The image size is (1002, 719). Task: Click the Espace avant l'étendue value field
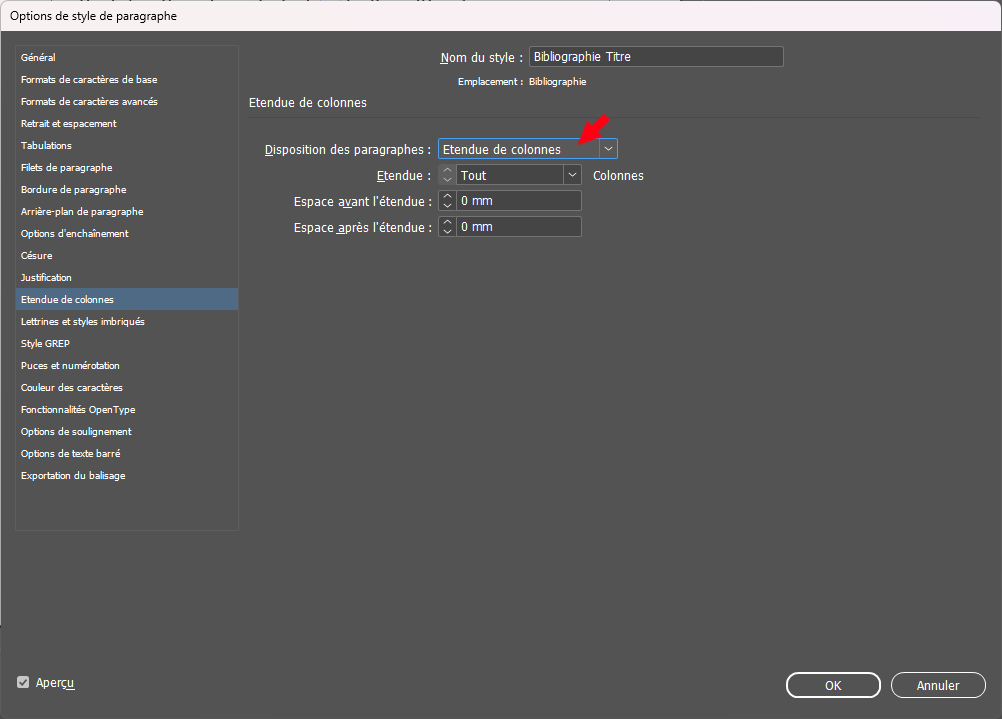click(518, 201)
